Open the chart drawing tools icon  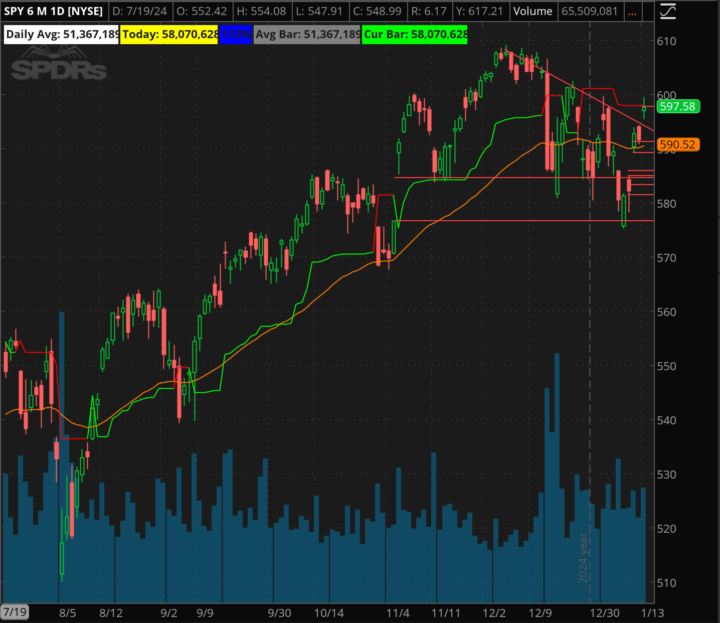[668, 11]
